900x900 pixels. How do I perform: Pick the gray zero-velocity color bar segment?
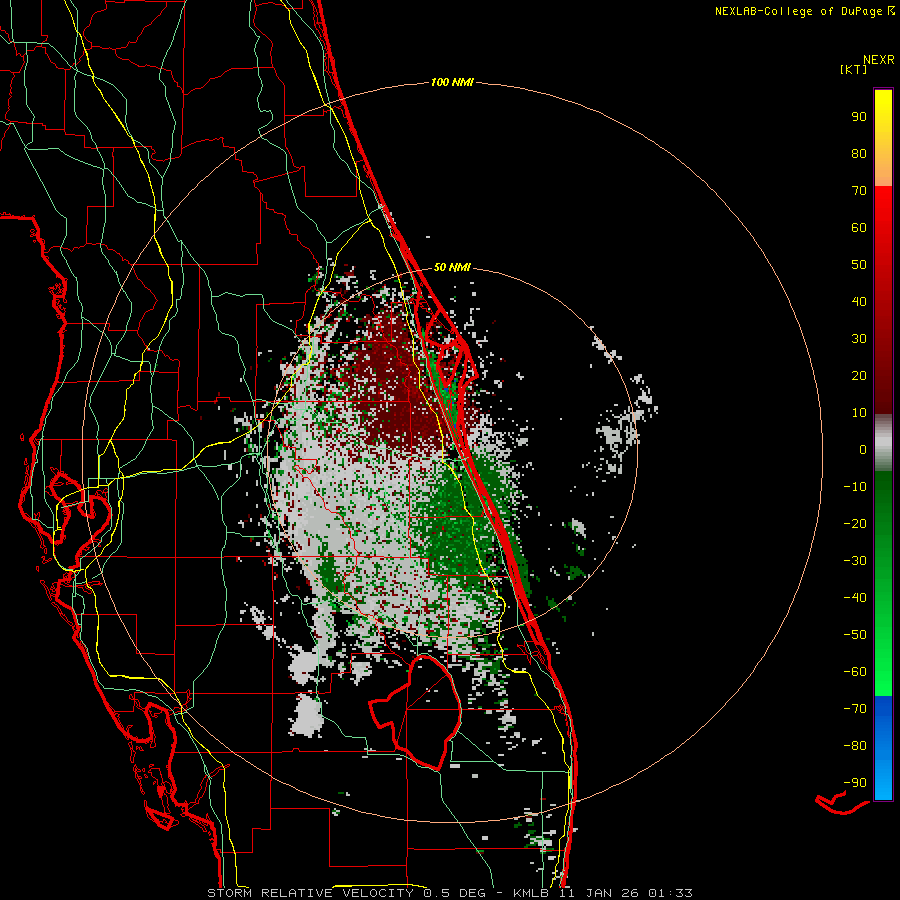(883, 443)
